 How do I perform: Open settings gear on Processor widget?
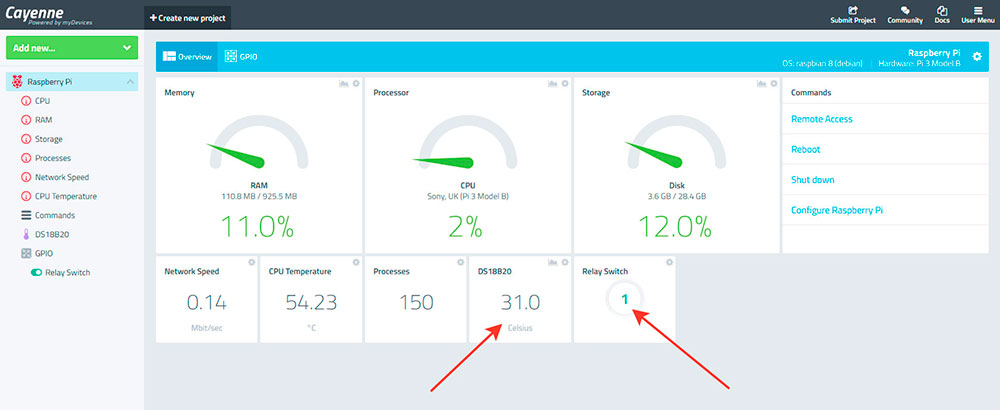click(x=564, y=84)
